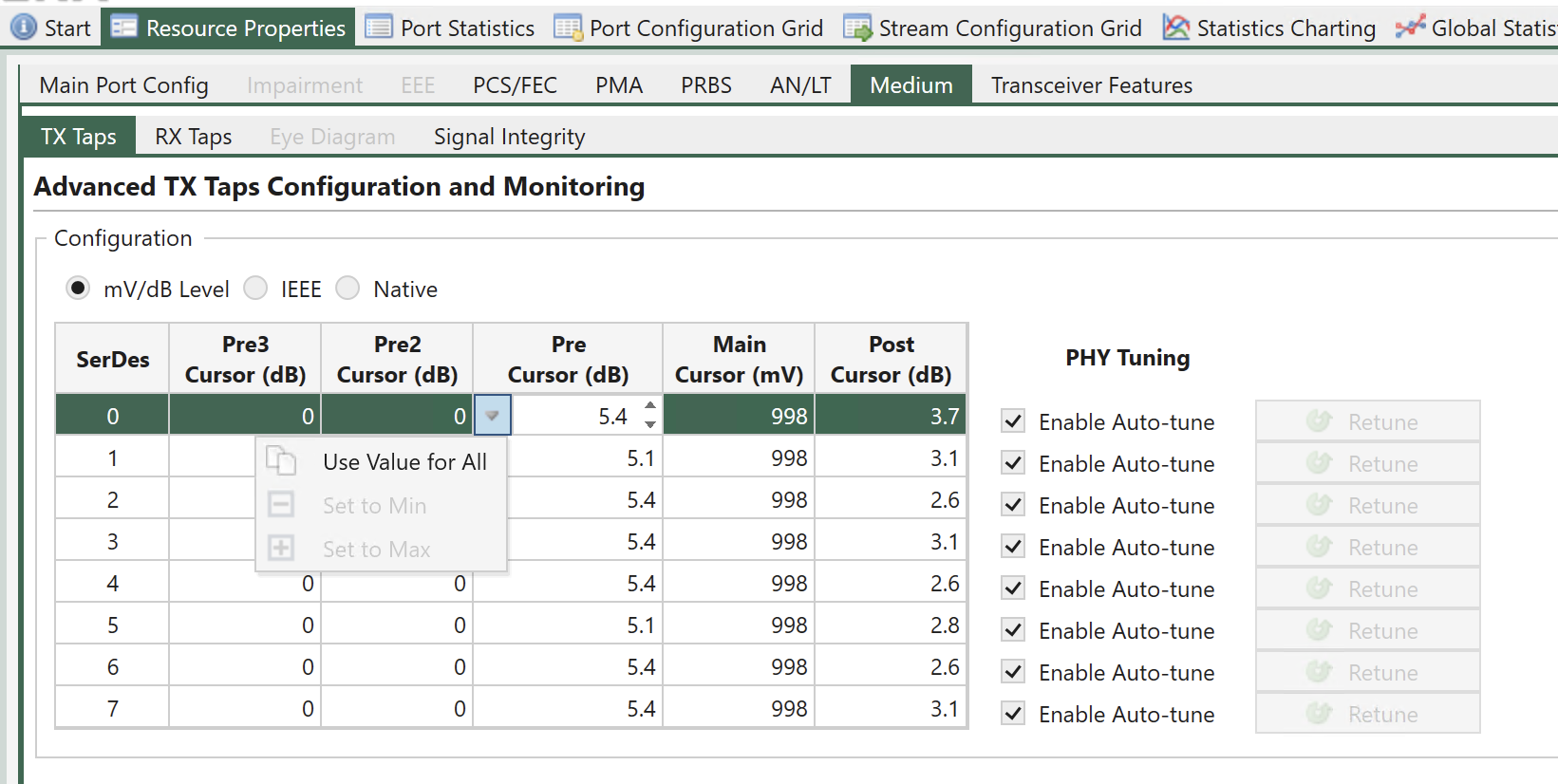The height and width of the screenshot is (784, 1558).
Task: Select Main Cursor 998 cell in row 0
Action: pos(740,416)
